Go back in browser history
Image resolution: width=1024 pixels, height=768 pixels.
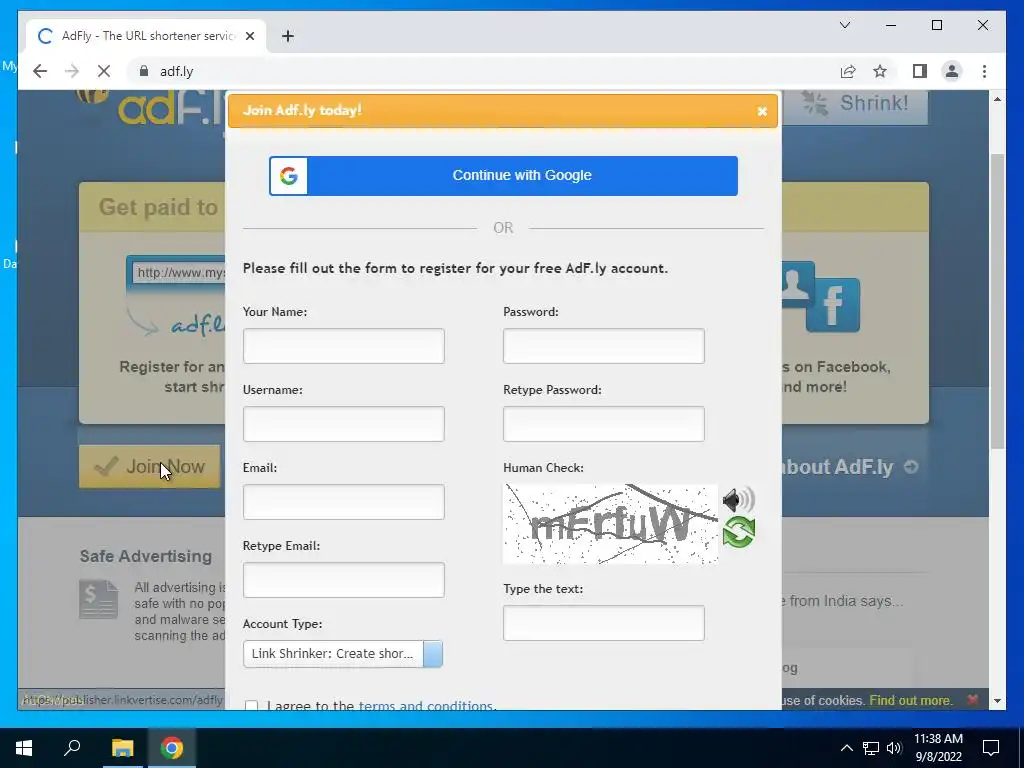[x=40, y=71]
